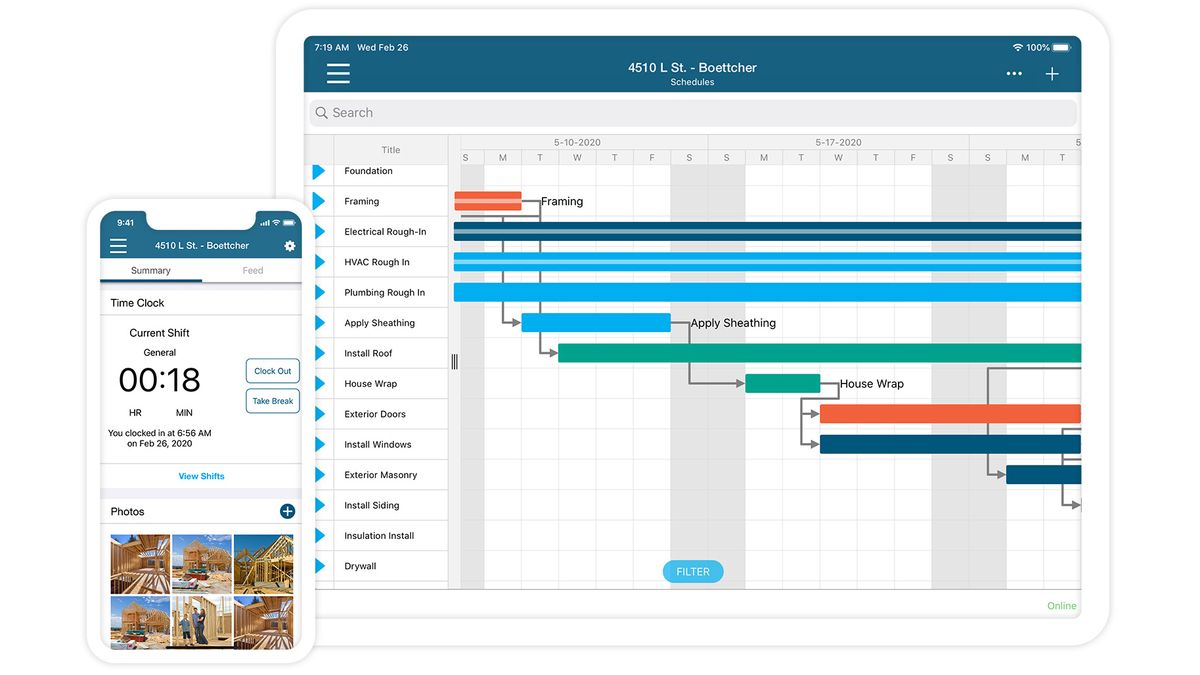Expand the Plumbing Rough In row triangle
The image size is (1200, 675).
point(318,292)
